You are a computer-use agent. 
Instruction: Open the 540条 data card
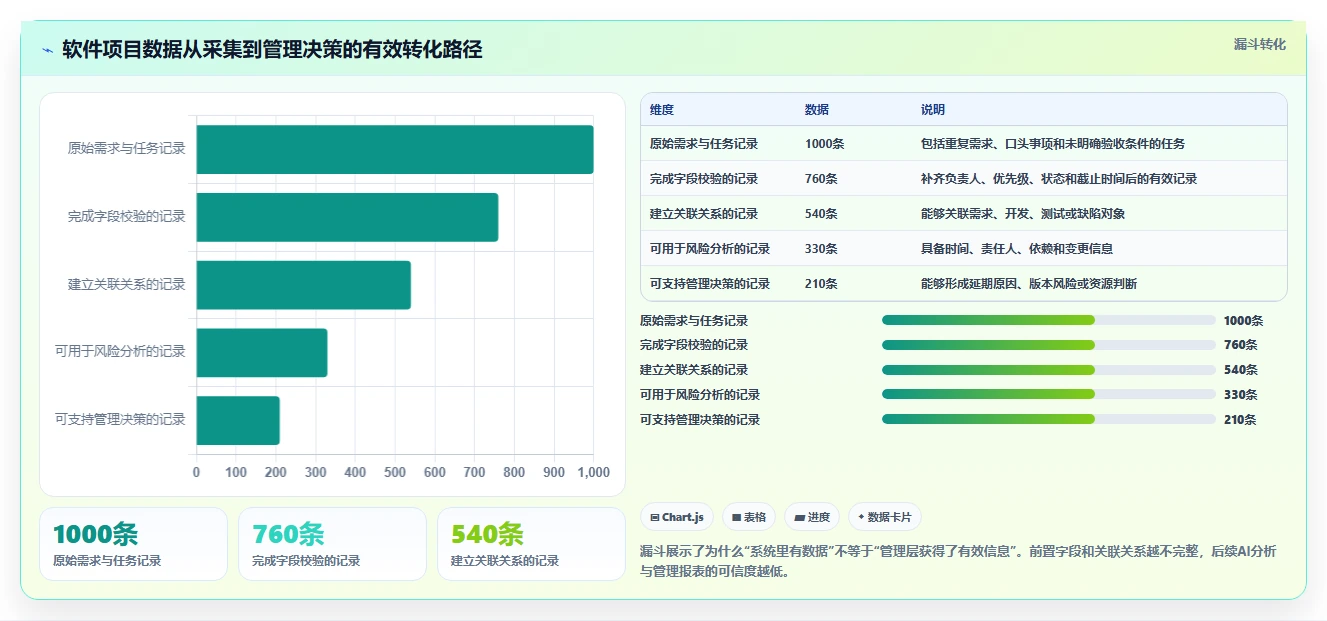[531, 544]
